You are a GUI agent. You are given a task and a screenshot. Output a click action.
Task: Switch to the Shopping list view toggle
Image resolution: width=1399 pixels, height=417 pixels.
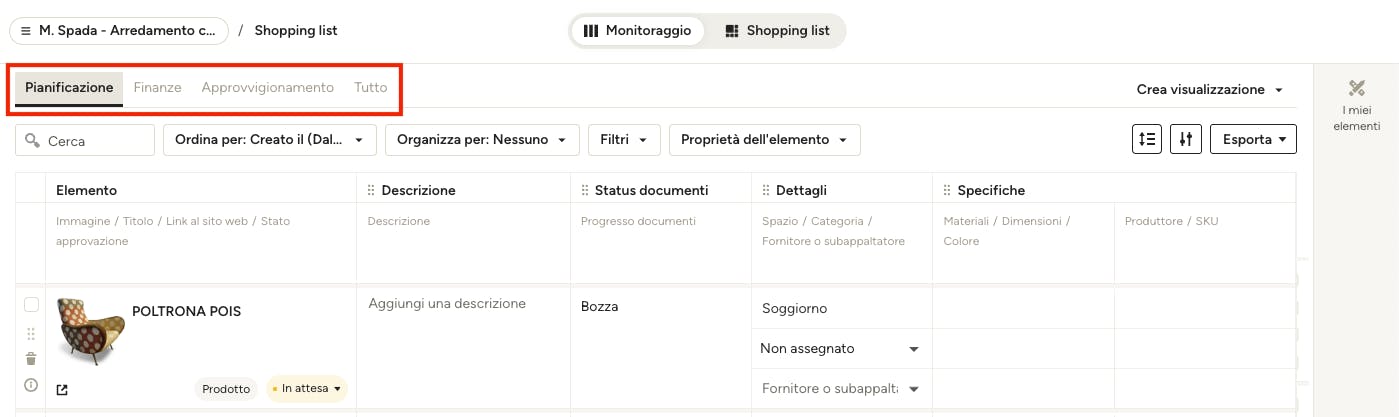[x=777, y=31]
